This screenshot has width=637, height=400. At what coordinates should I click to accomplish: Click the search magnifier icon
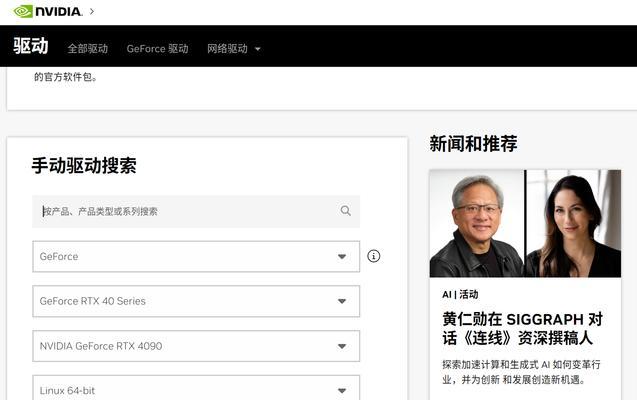(x=345, y=211)
